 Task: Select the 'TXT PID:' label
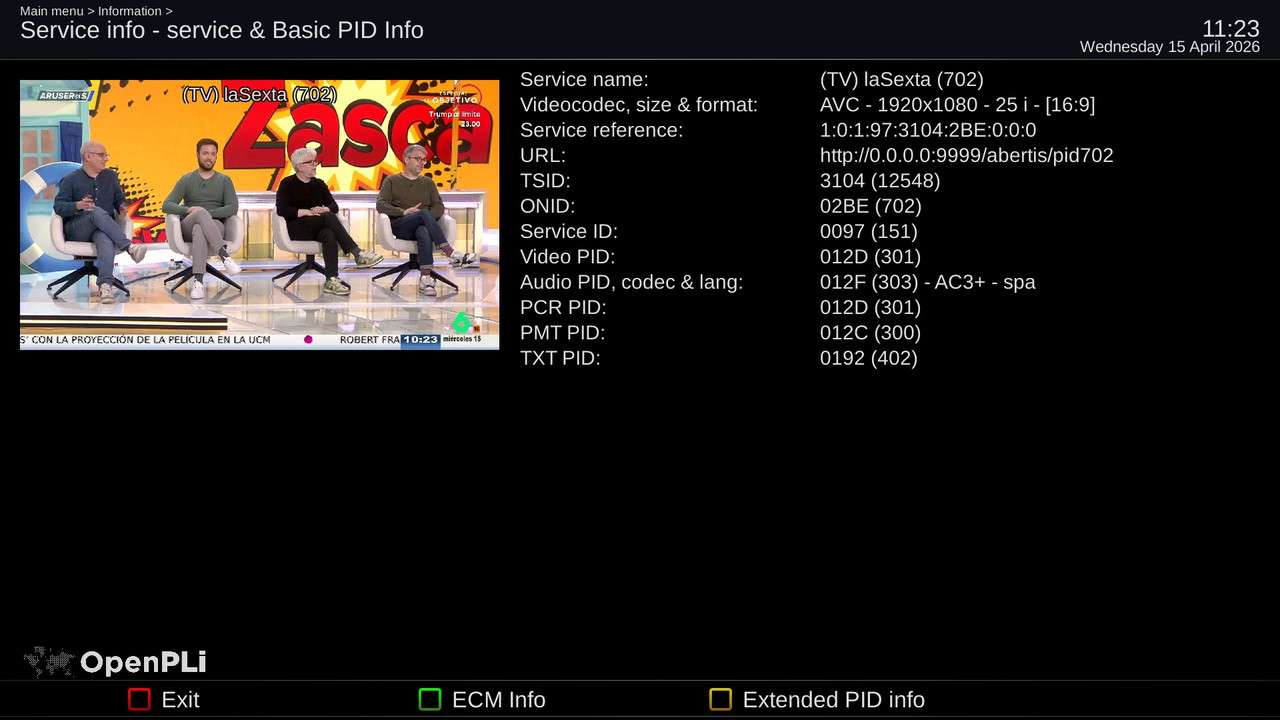click(560, 358)
